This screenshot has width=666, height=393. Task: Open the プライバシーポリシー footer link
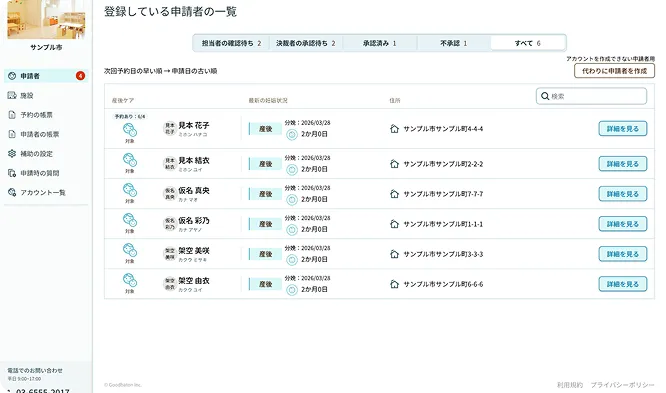pyautogui.click(x=622, y=385)
